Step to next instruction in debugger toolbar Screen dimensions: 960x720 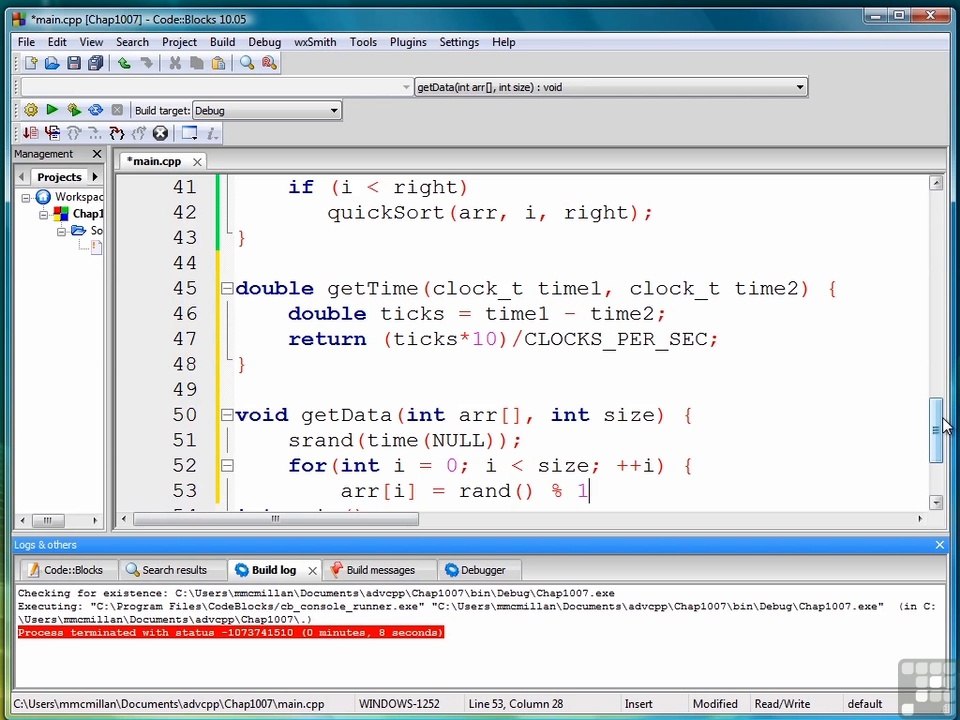(x=95, y=133)
